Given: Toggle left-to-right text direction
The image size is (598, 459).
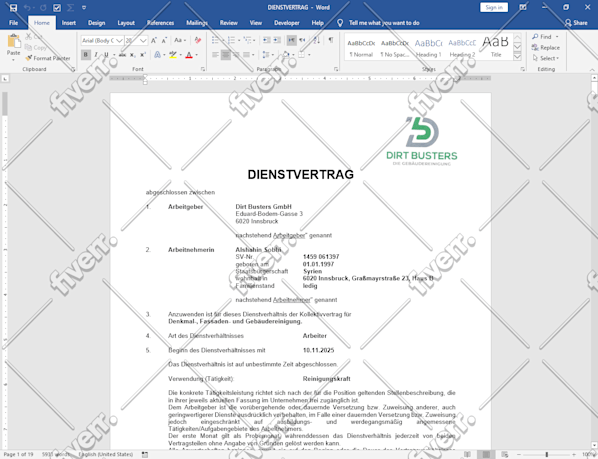Looking at the screenshot, I should (292, 40).
